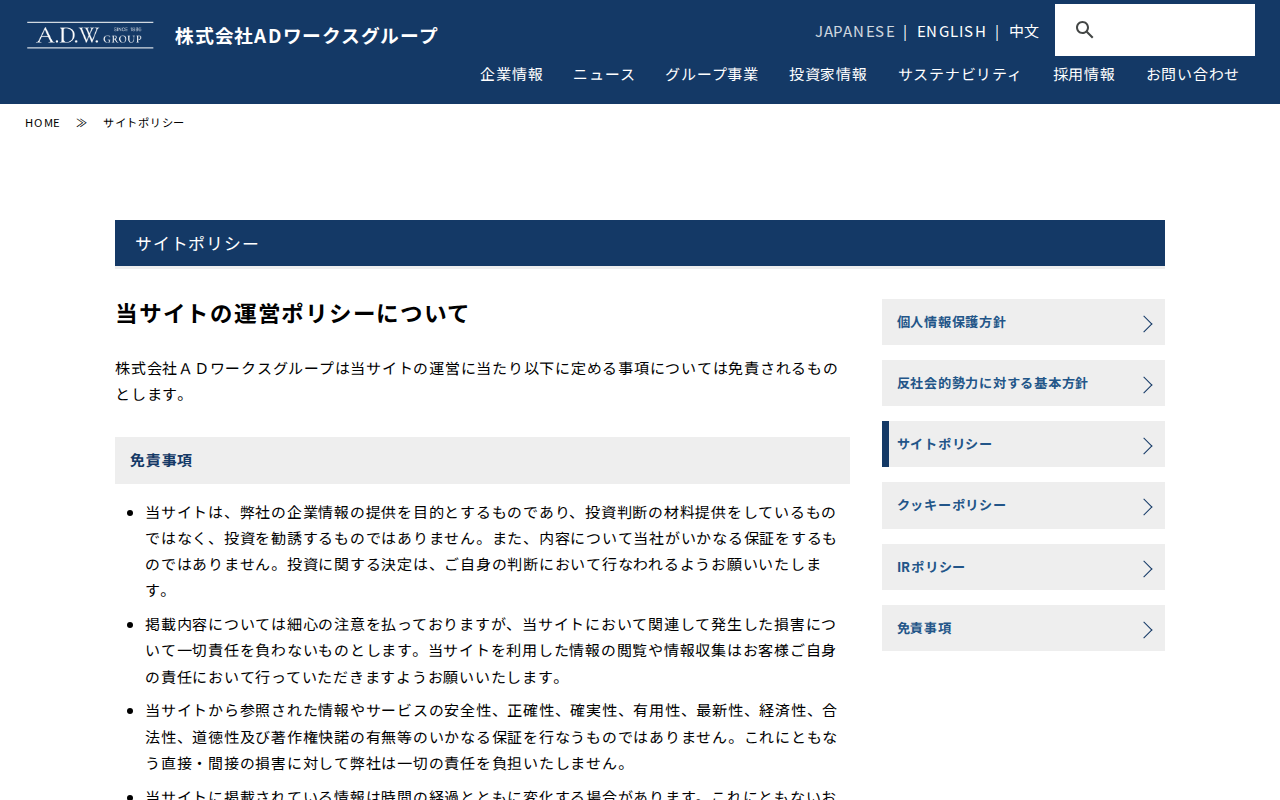1280x800 pixels.
Task: Open the 投資家情報 menu
Action: 828,74
